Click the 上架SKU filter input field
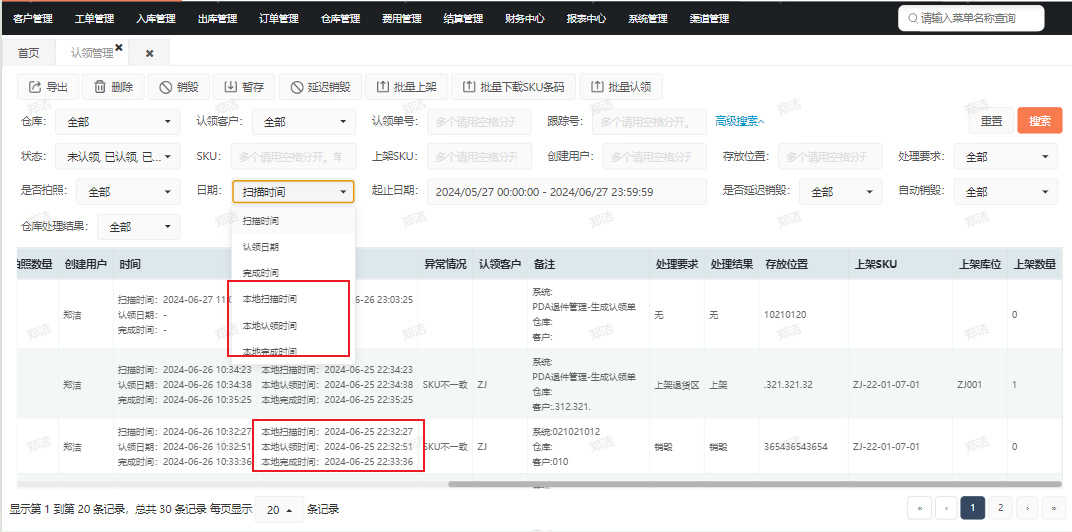The height and width of the screenshot is (532, 1072). click(x=479, y=157)
